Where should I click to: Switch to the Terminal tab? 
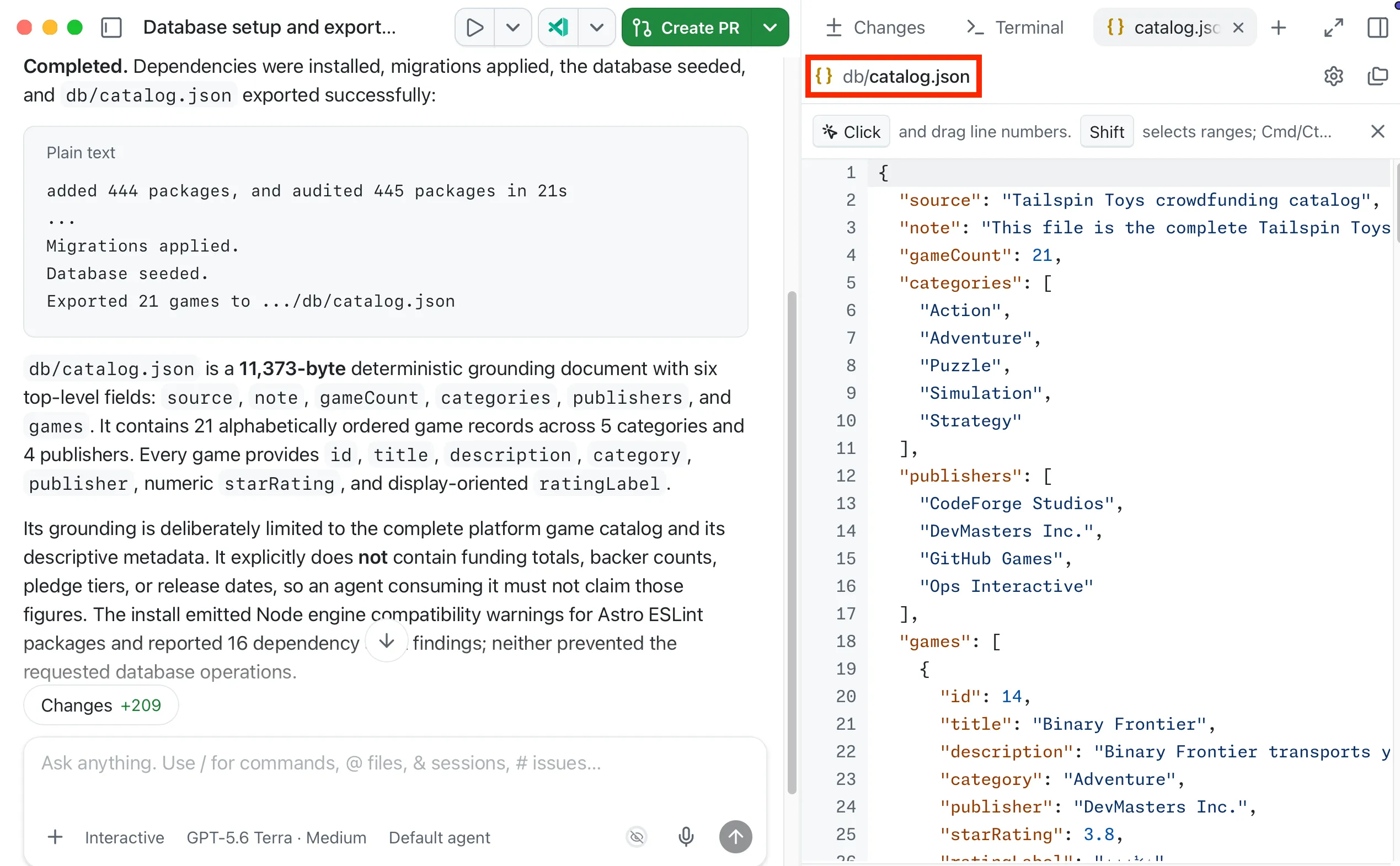coord(1014,28)
